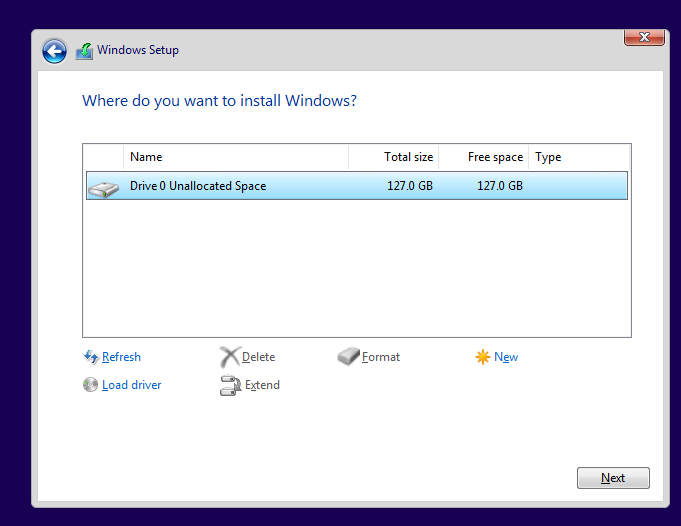681x526 pixels.
Task: Click the Extend drives icon
Action: coord(230,385)
